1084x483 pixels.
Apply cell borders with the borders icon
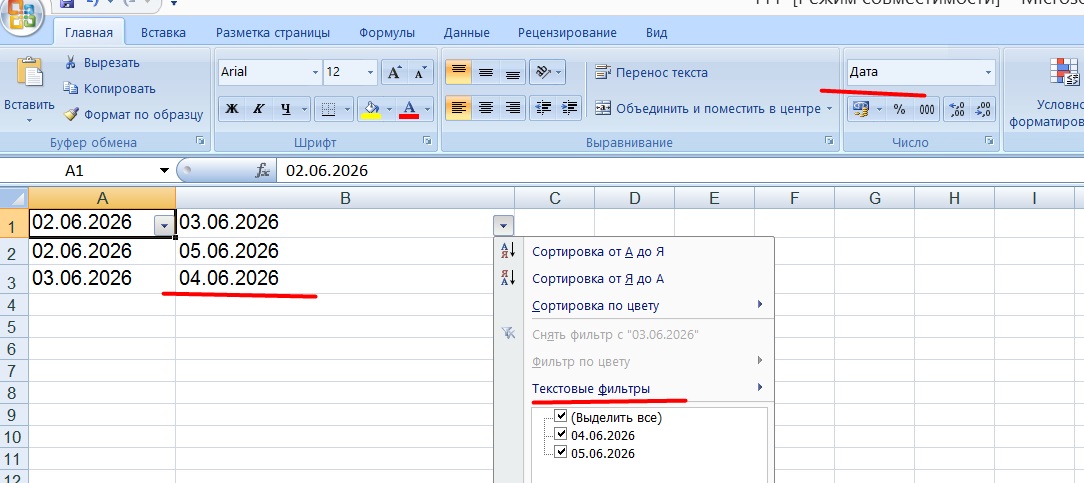(329, 108)
